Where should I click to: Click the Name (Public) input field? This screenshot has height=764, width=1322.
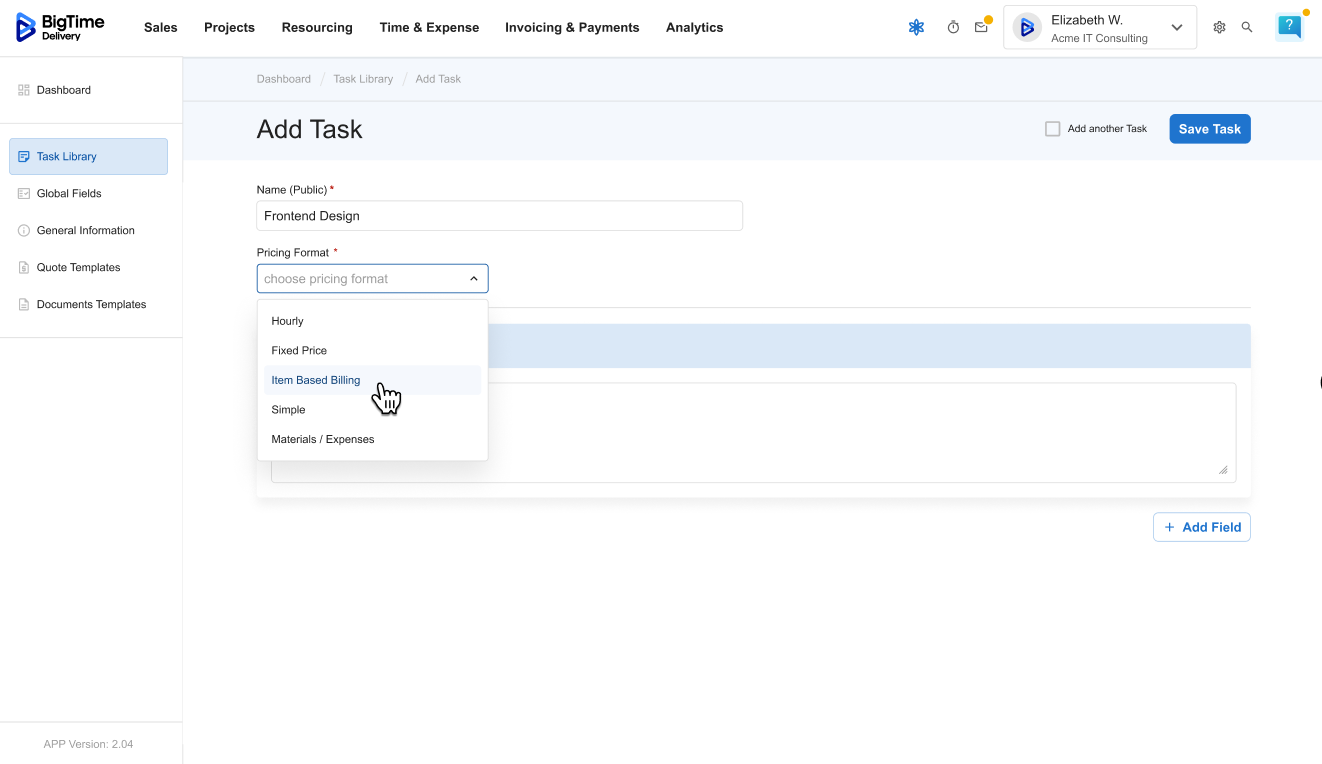499,216
